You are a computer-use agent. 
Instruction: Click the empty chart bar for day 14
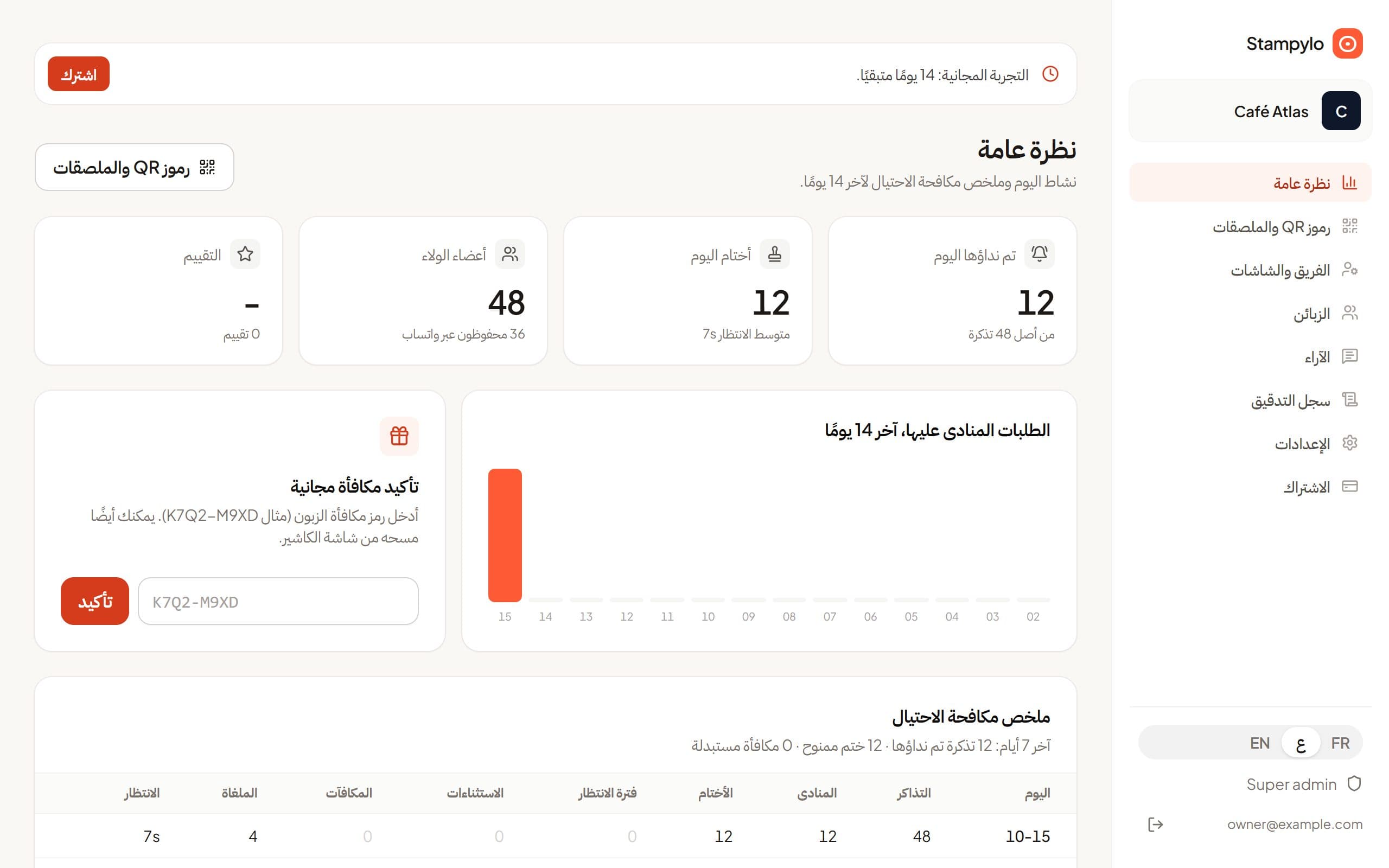(x=545, y=599)
